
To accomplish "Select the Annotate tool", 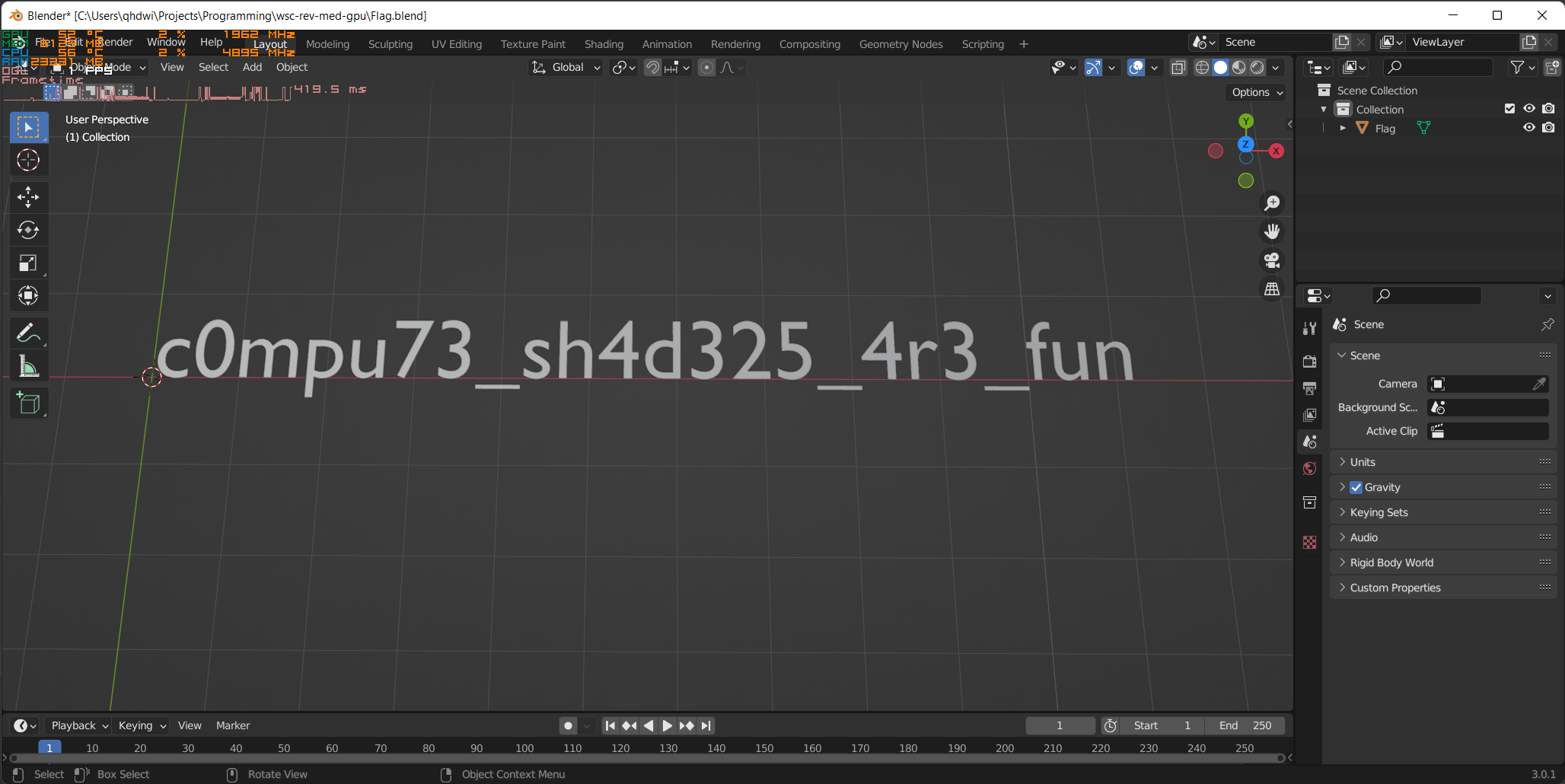I will point(29,333).
